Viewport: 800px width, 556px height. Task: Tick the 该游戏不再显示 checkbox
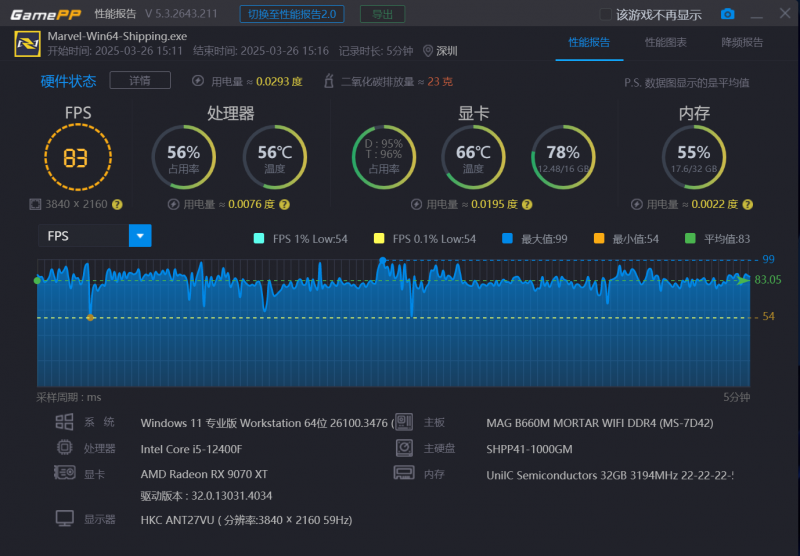(606, 14)
